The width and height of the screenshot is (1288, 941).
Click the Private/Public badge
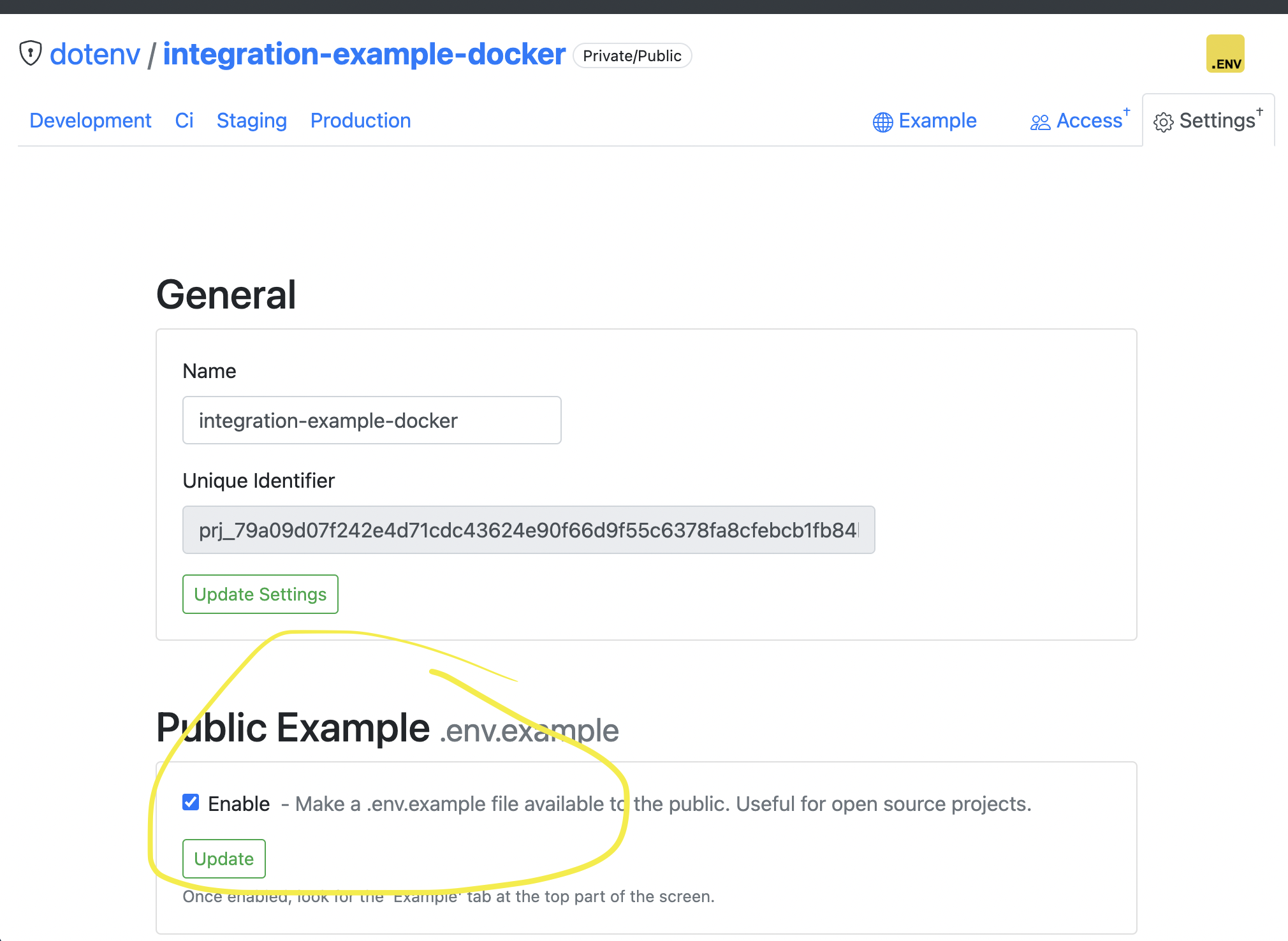click(x=632, y=56)
